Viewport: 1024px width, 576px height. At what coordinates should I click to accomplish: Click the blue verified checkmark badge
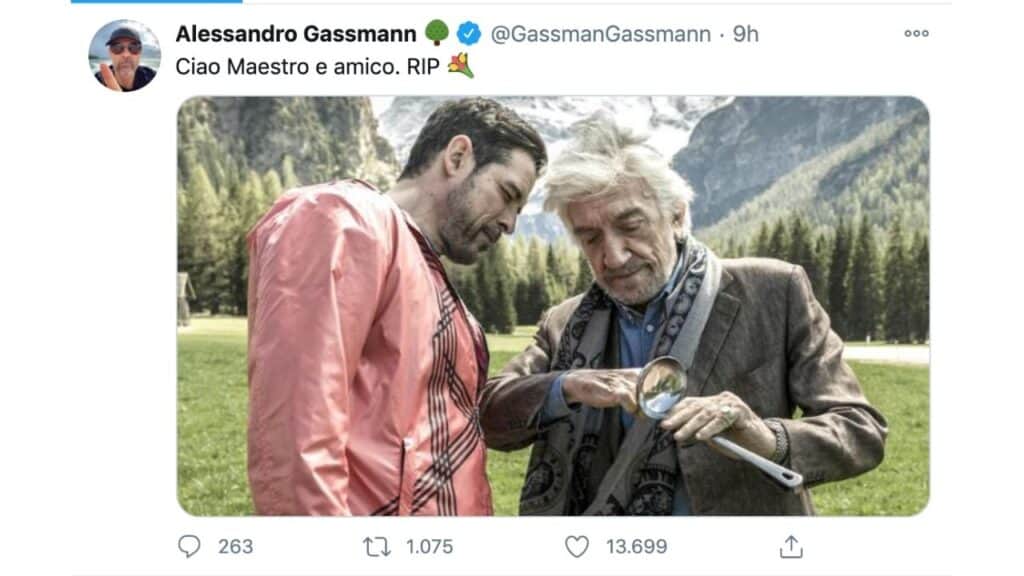[x=468, y=33]
